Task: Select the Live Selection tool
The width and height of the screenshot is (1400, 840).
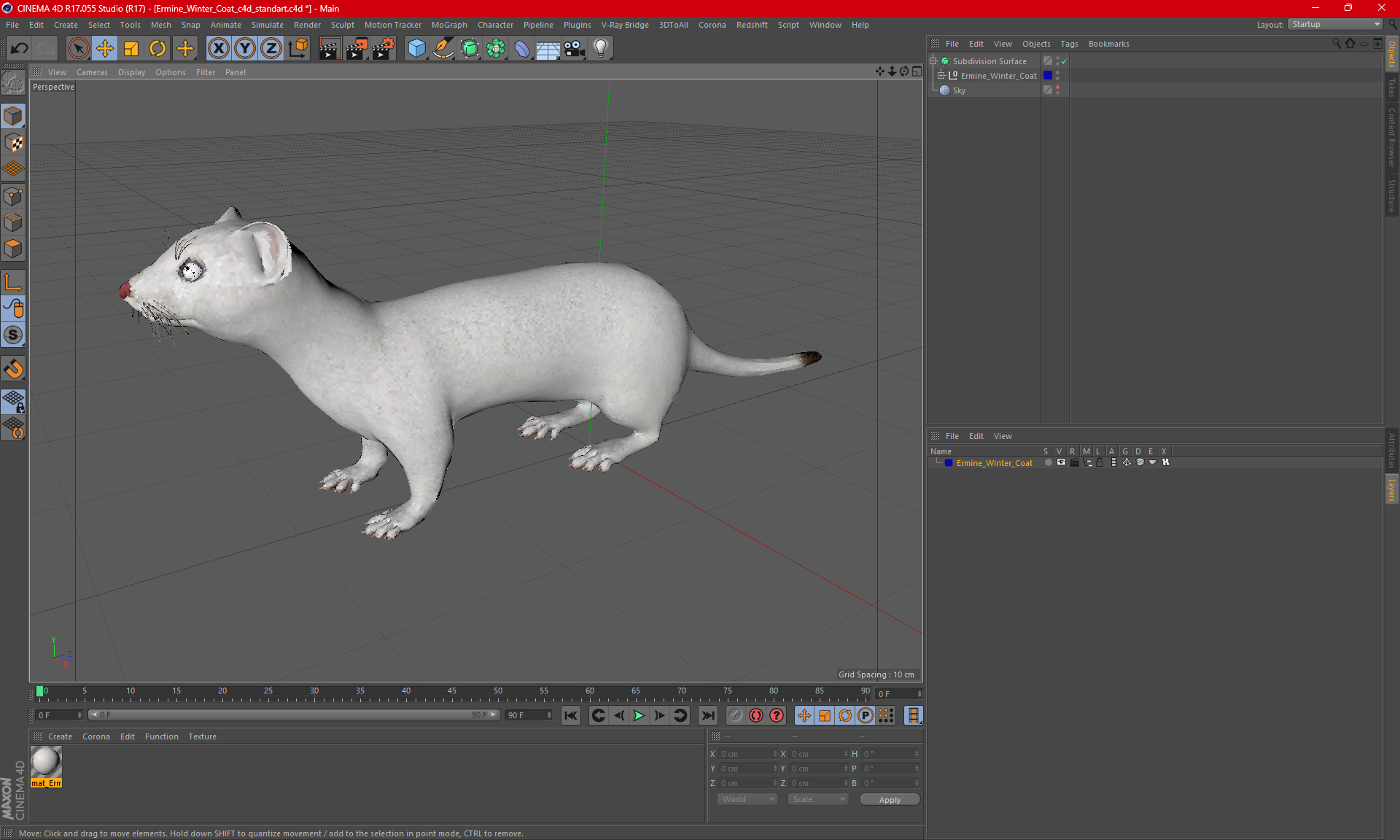Action: 78,49
